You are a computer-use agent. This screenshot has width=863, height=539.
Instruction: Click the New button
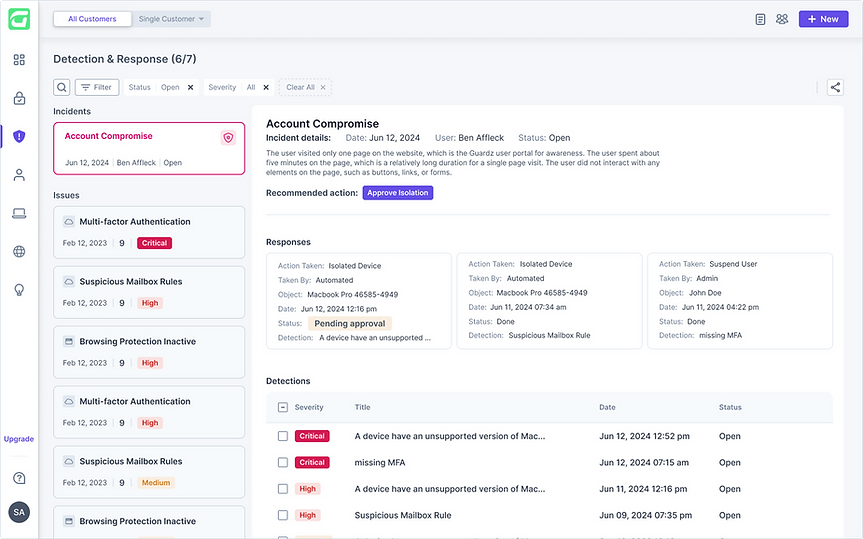tap(823, 19)
